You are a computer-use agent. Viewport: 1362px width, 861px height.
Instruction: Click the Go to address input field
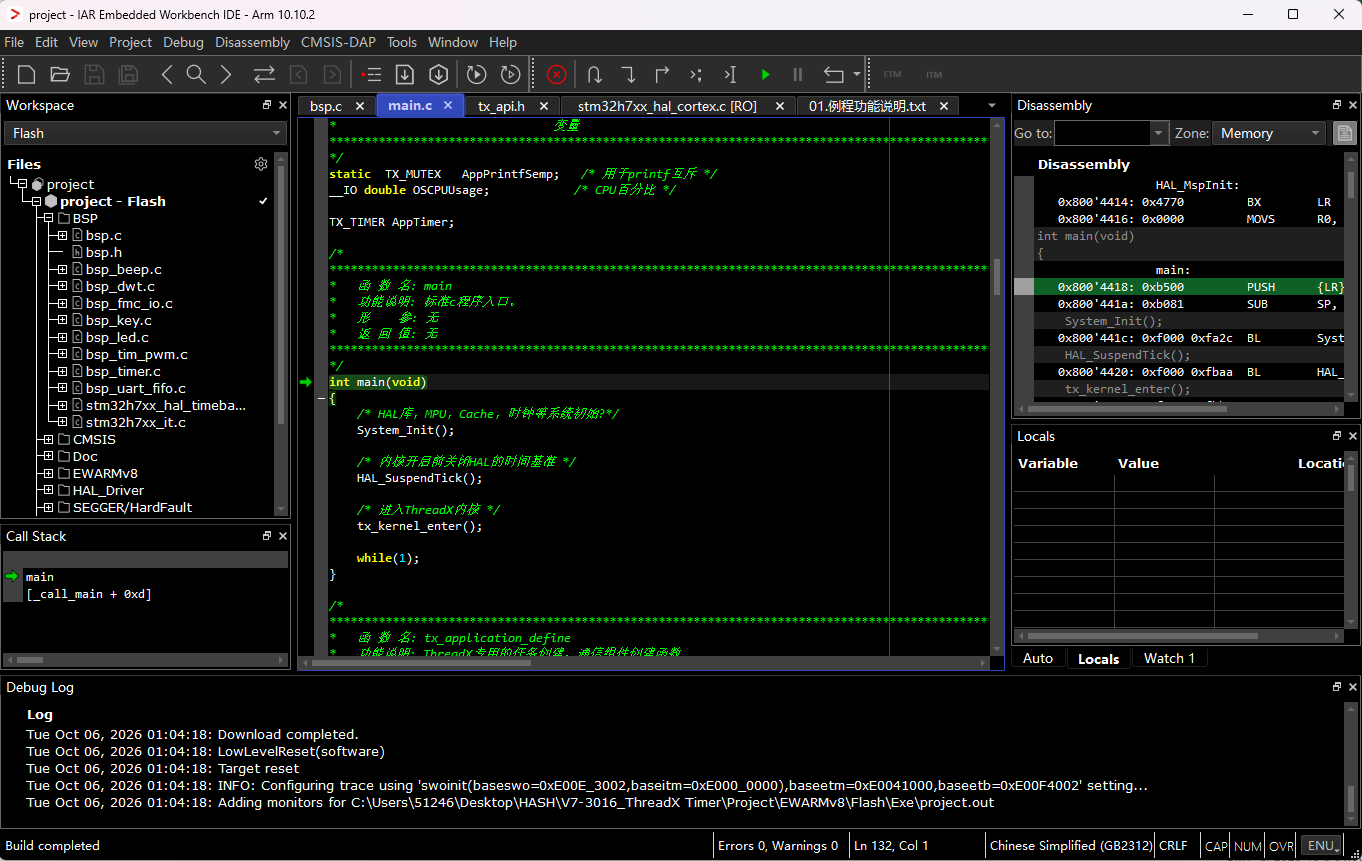click(1102, 133)
